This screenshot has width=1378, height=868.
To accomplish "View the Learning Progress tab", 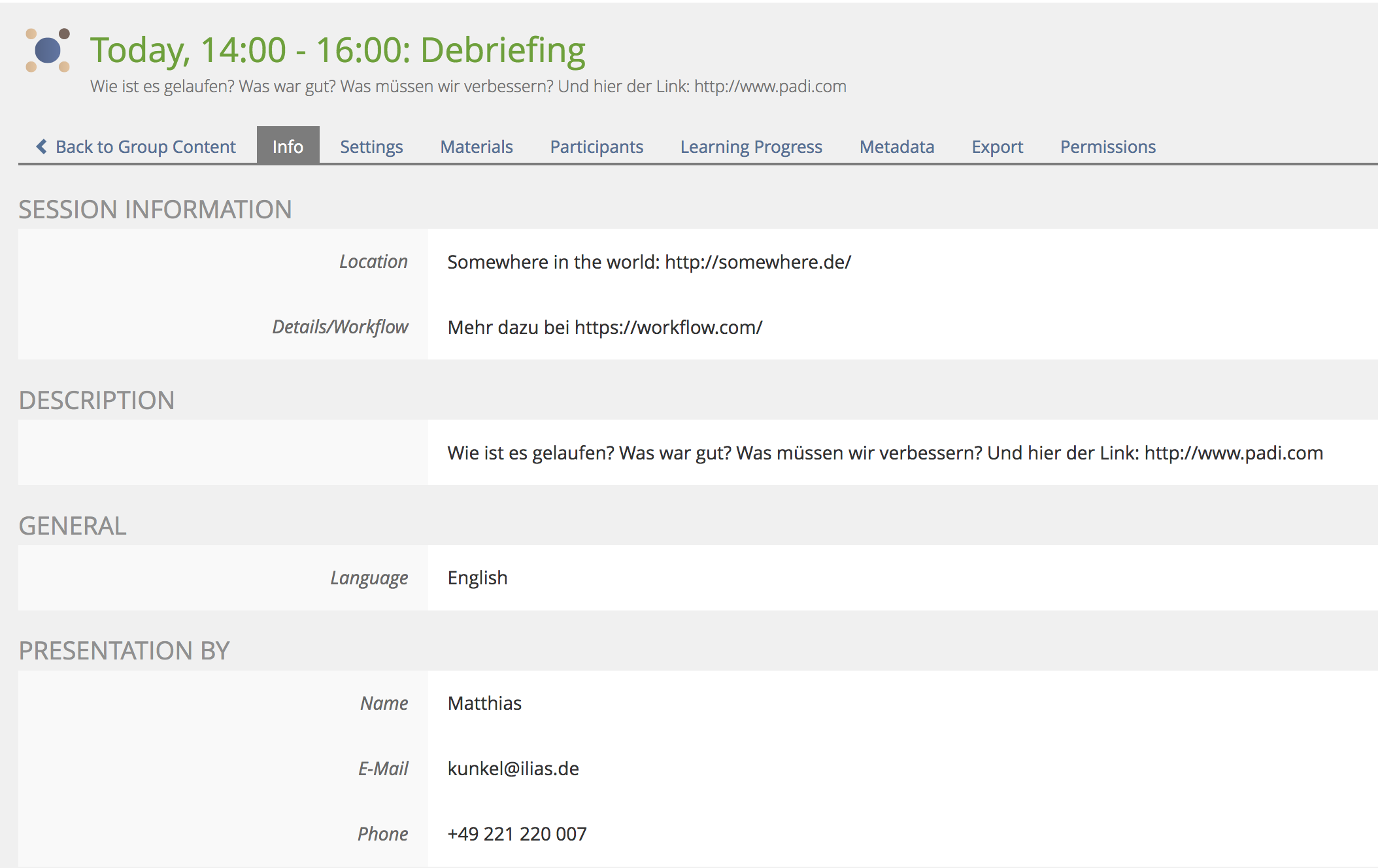I will coord(751,146).
